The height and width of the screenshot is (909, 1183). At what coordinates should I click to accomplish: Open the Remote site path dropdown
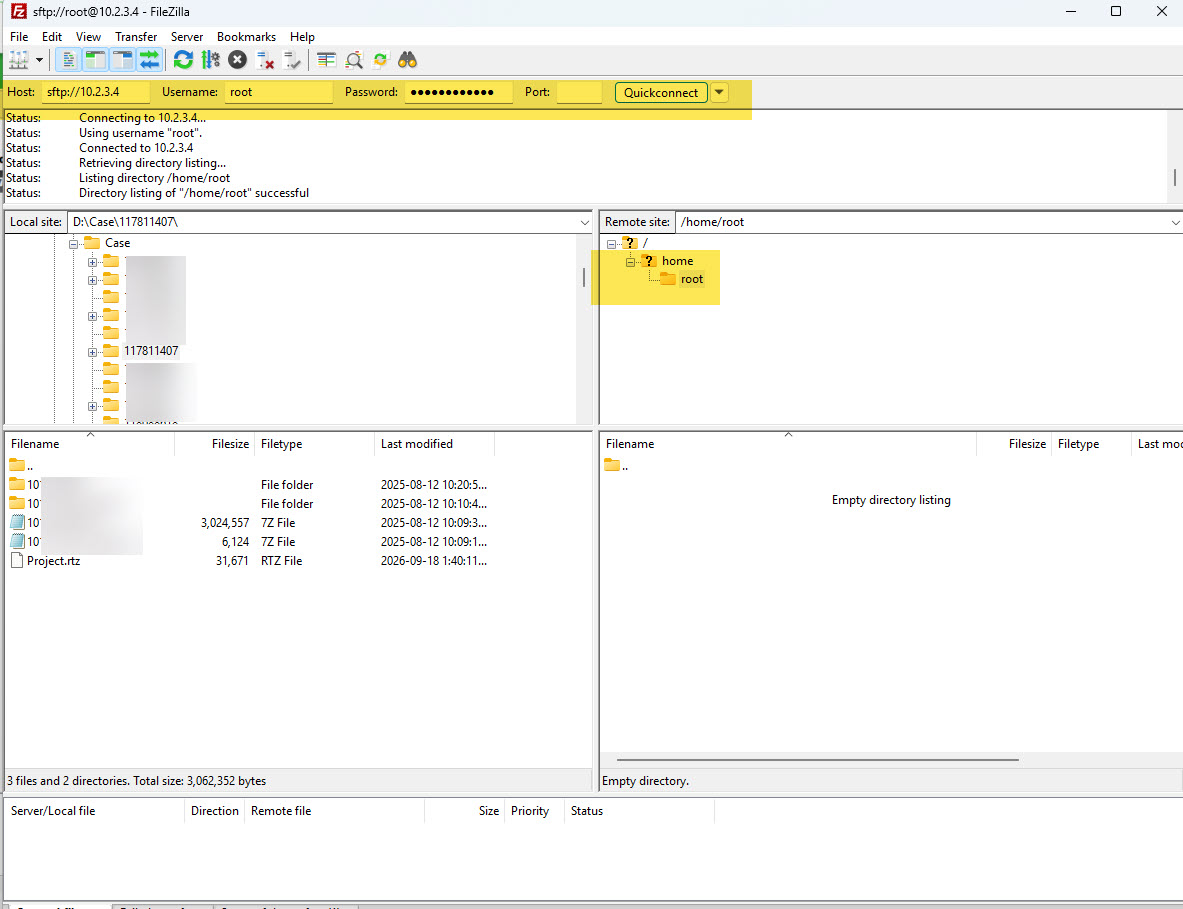click(x=1175, y=223)
